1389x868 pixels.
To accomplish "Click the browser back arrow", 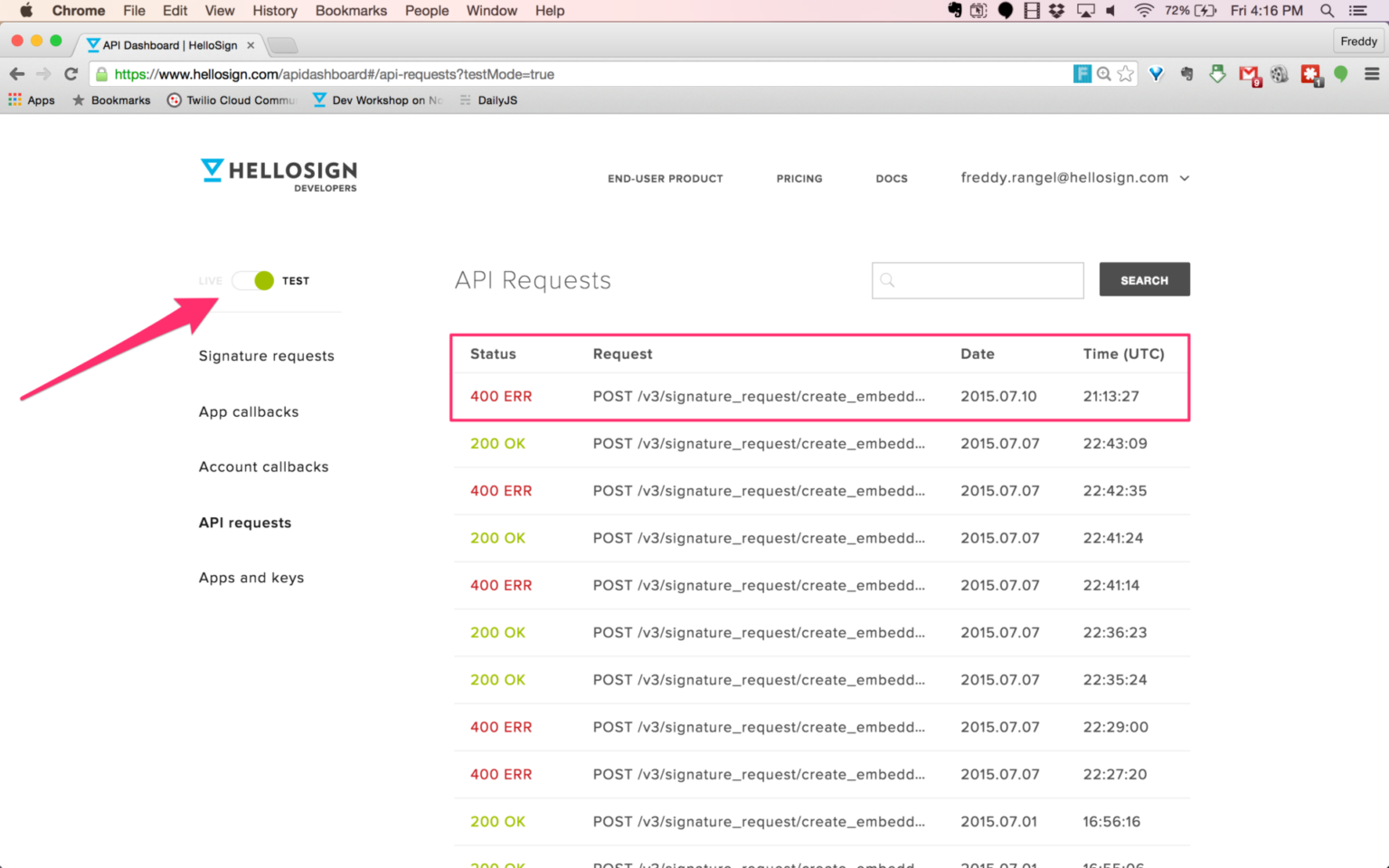I will 17,74.
